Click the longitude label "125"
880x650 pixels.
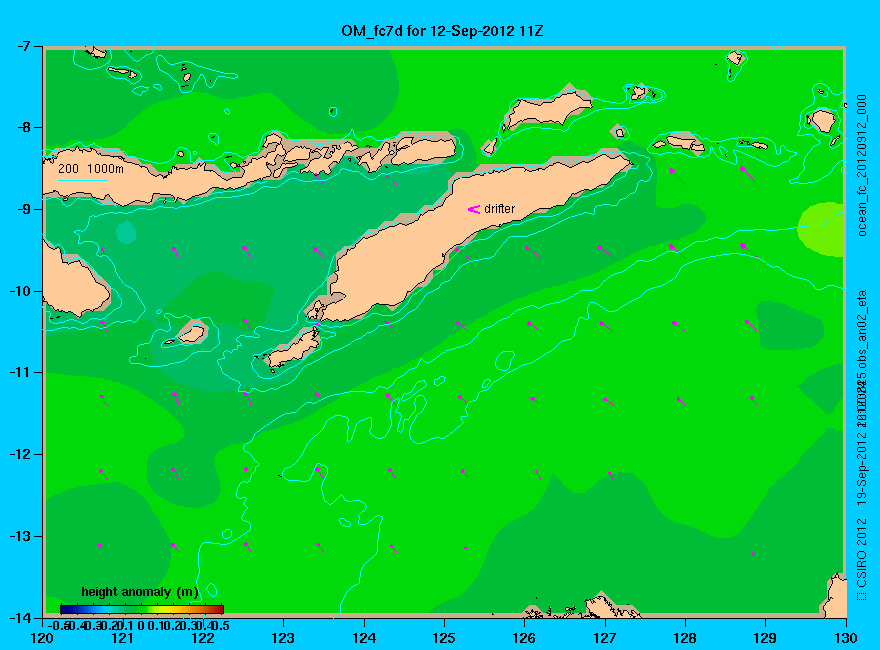(444, 638)
